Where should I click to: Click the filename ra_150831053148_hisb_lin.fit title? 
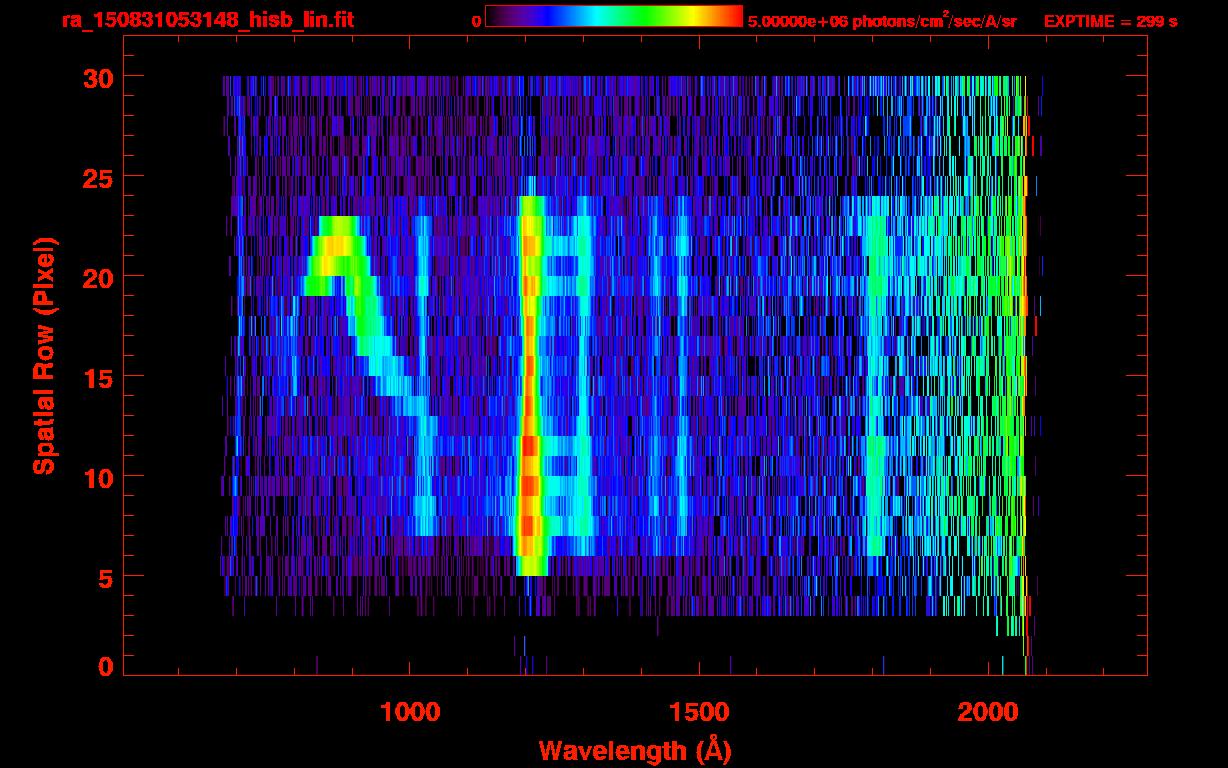[207, 20]
